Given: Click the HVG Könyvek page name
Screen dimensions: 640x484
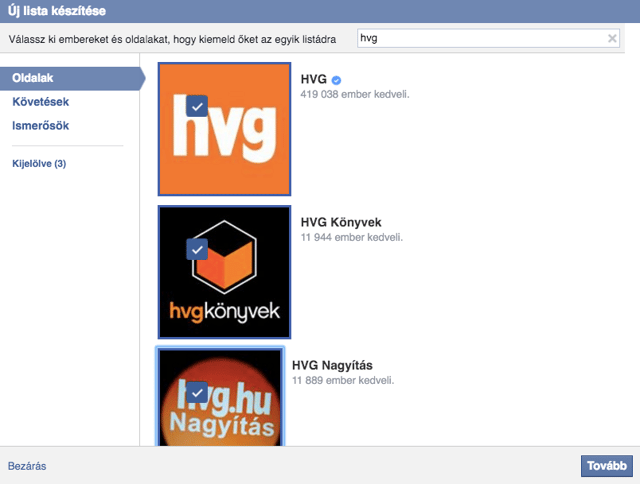Looking at the screenshot, I should (x=341, y=222).
